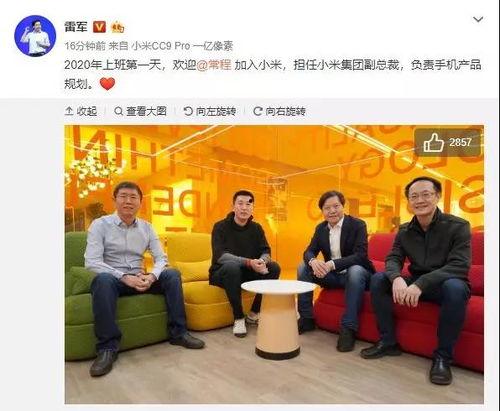Click the red heart emoji in post

107,84
